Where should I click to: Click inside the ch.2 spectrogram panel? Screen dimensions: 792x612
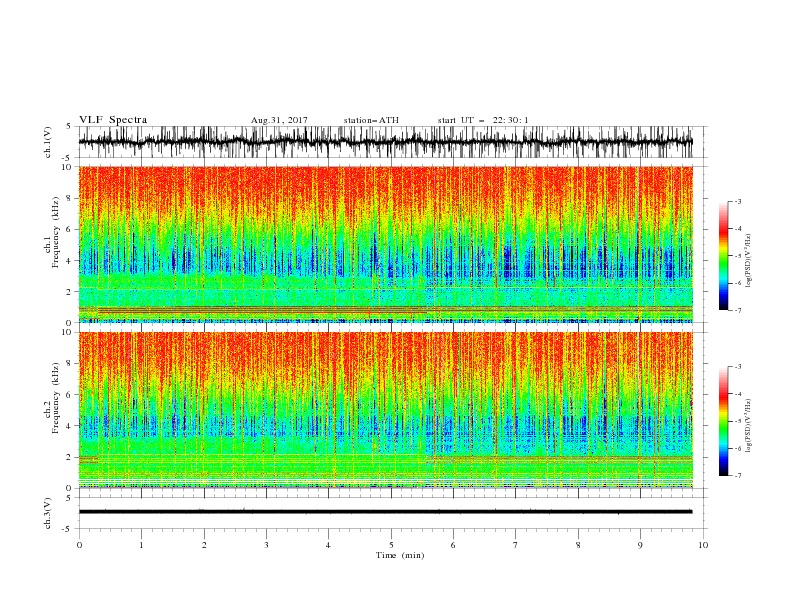click(x=385, y=410)
